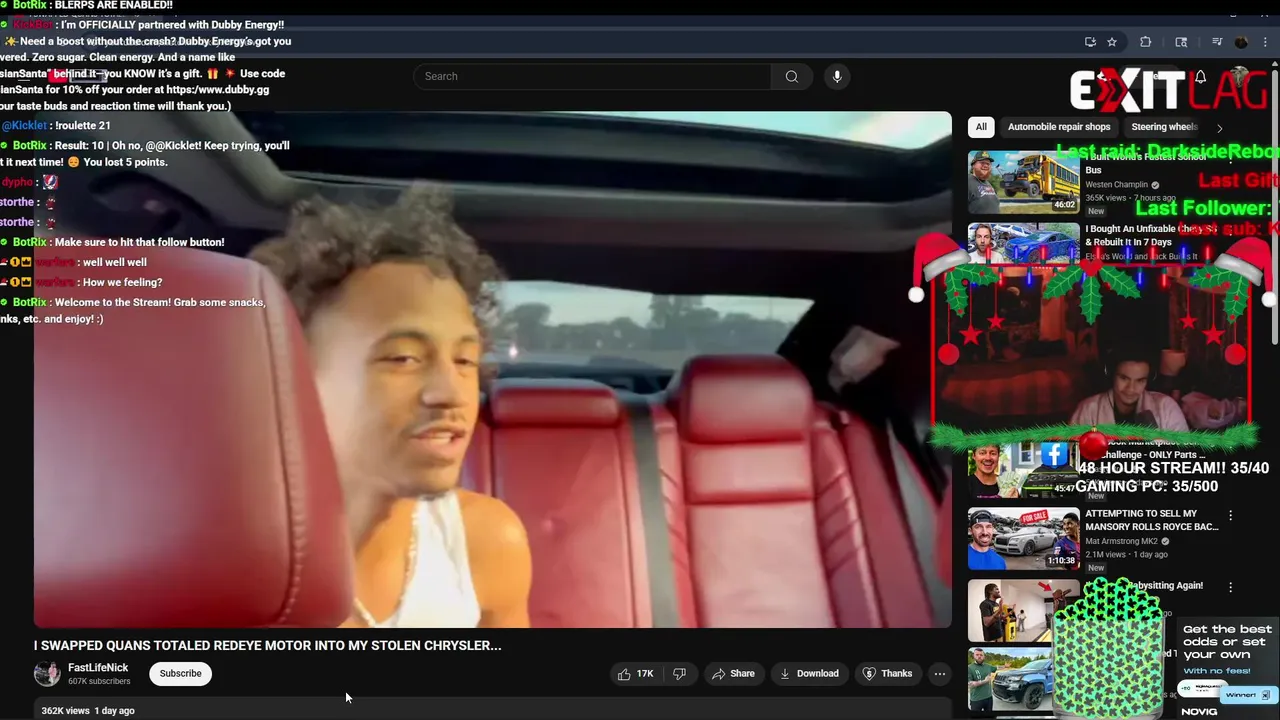1280x720 pixels.
Task: Click the '!roulette 21' chat message
Action: tap(83, 125)
